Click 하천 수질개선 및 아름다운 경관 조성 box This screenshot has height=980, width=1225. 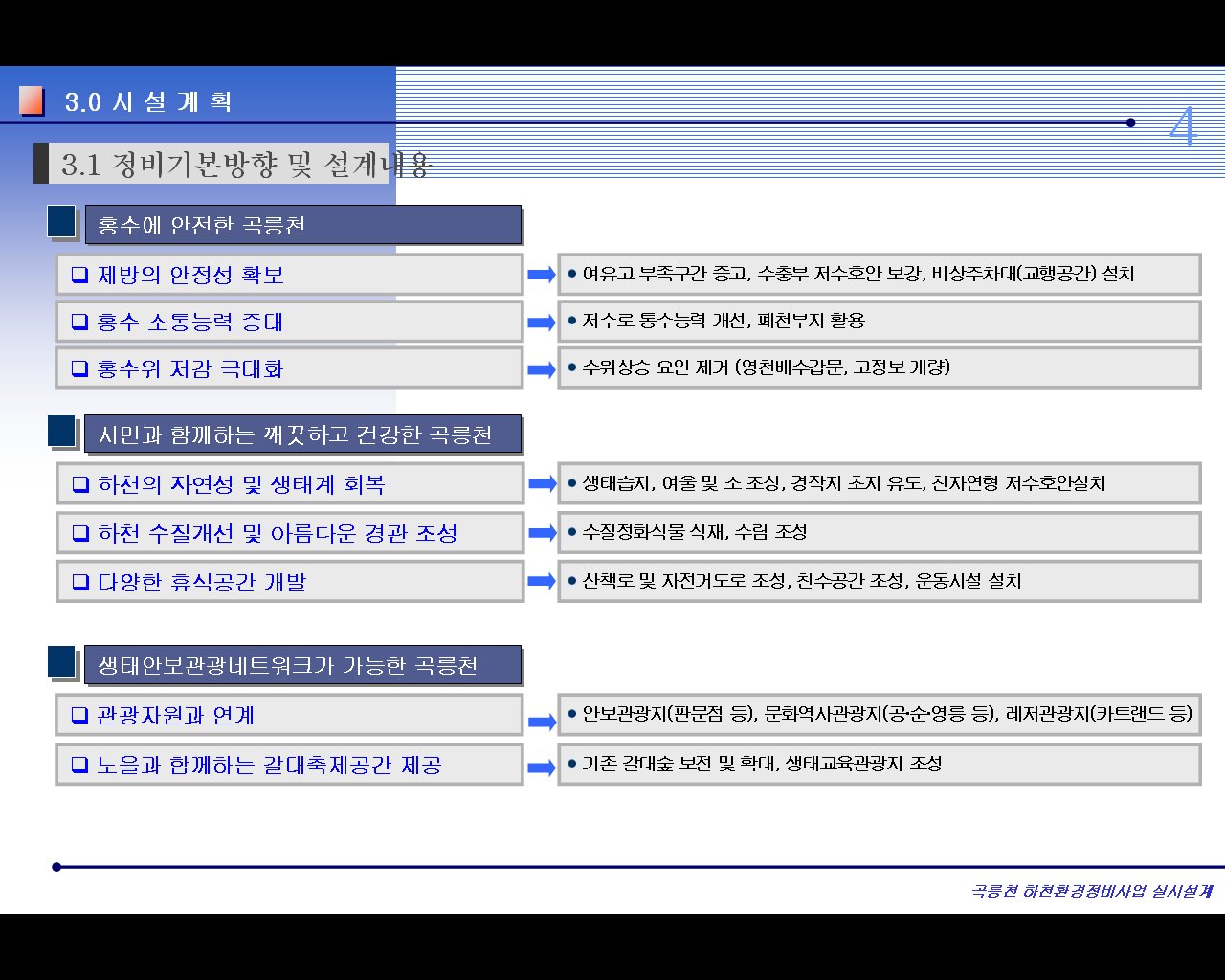tap(290, 533)
